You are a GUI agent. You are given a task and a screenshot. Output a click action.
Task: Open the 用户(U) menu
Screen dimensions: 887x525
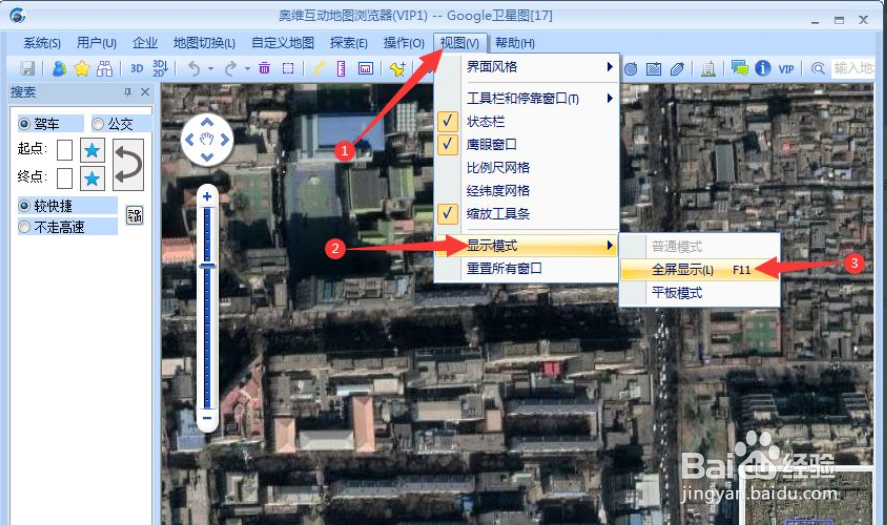pyautogui.click(x=97, y=43)
